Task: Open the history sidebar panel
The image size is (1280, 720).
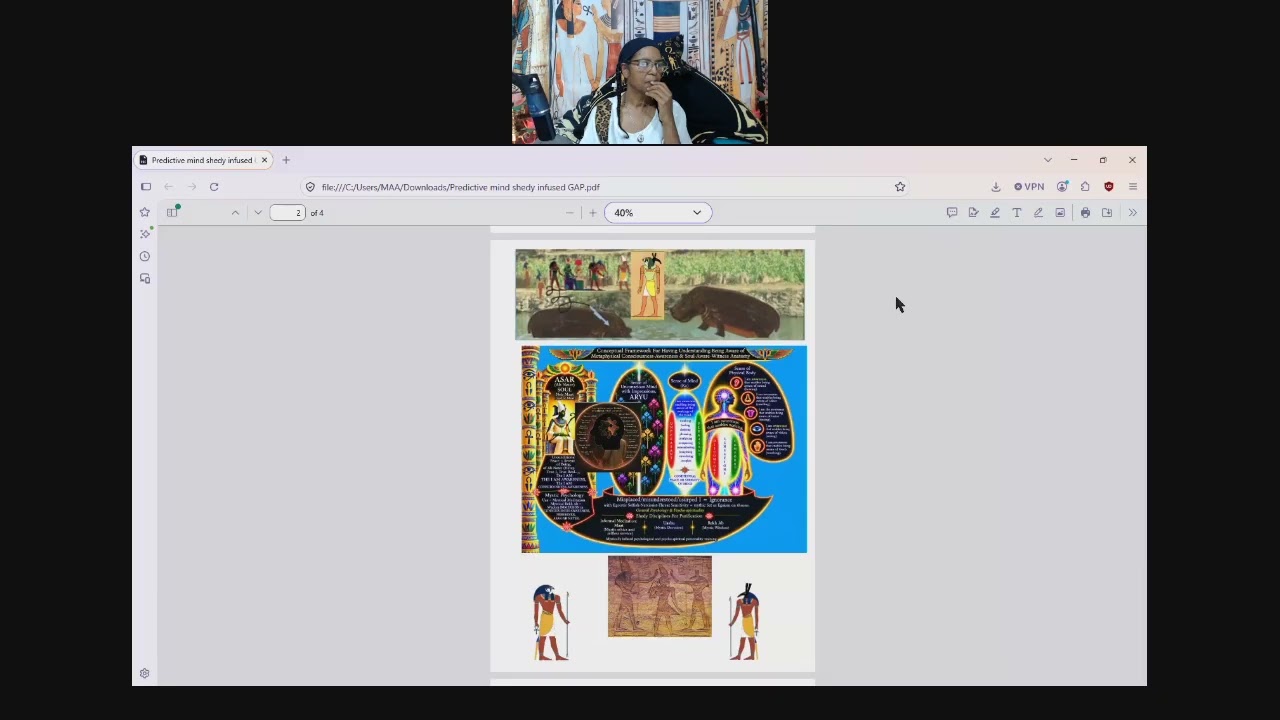Action: coord(145,256)
